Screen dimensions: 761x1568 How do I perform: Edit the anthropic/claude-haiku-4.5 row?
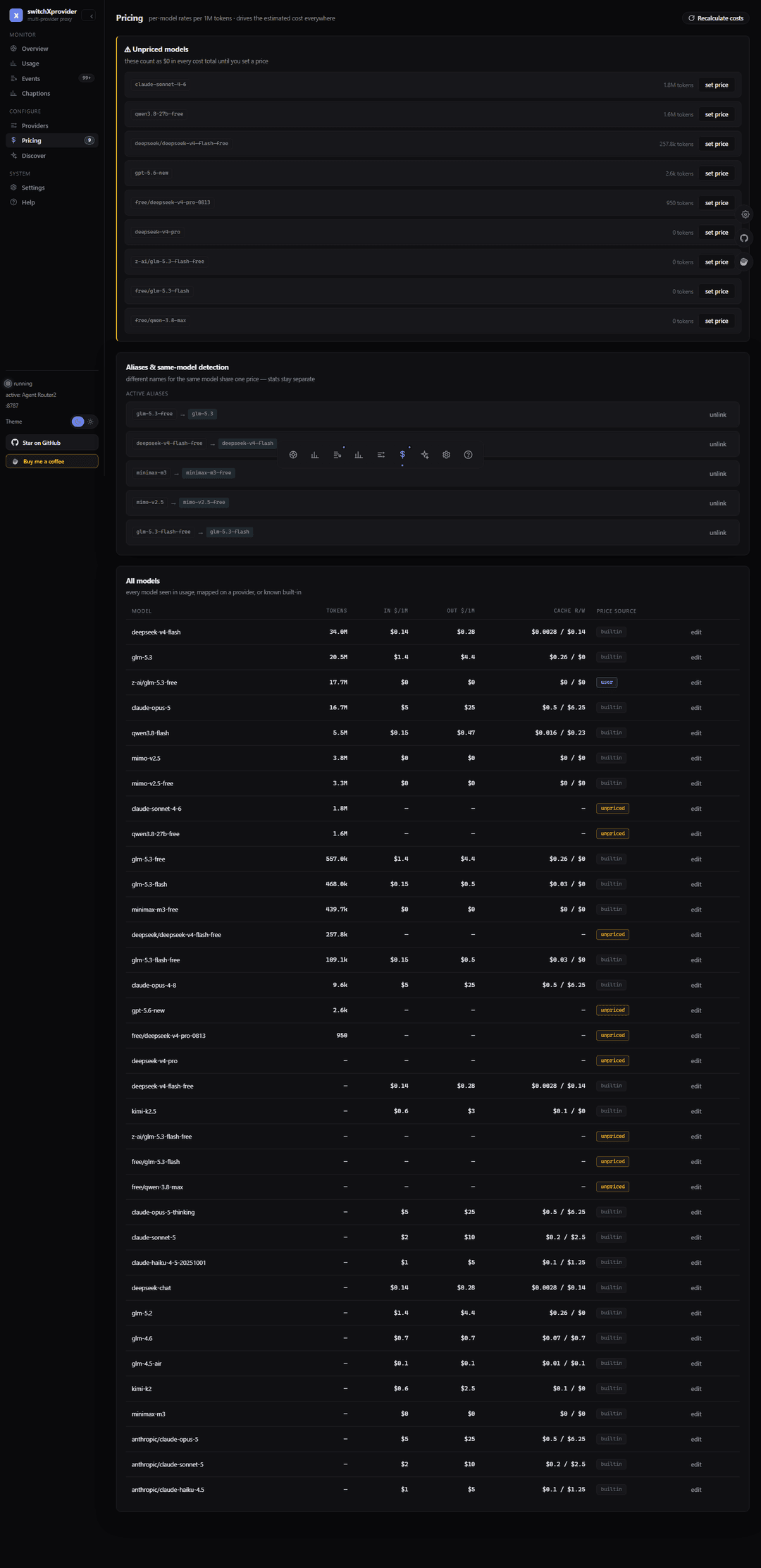pos(696,1490)
